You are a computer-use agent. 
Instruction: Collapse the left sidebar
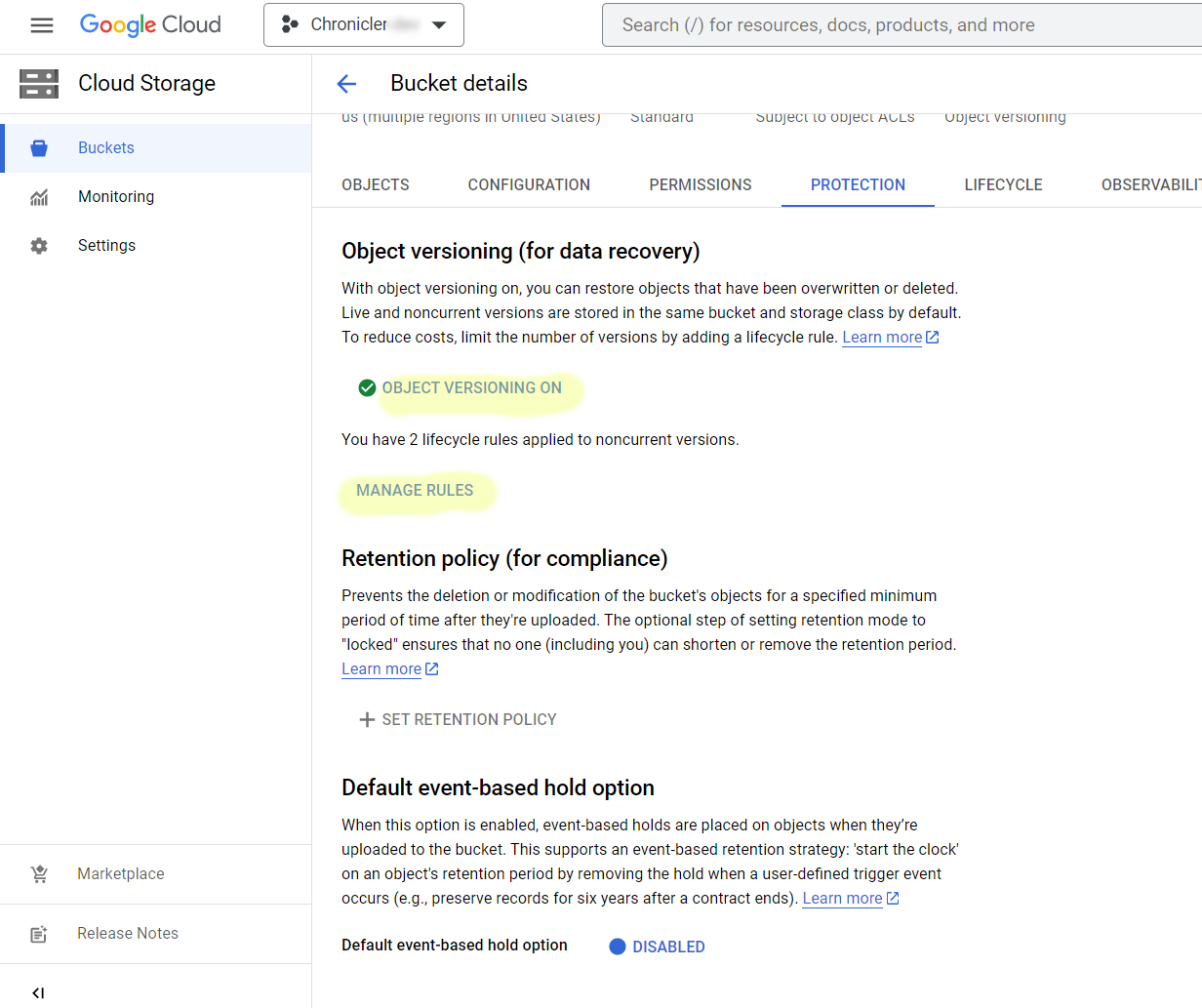[37, 992]
